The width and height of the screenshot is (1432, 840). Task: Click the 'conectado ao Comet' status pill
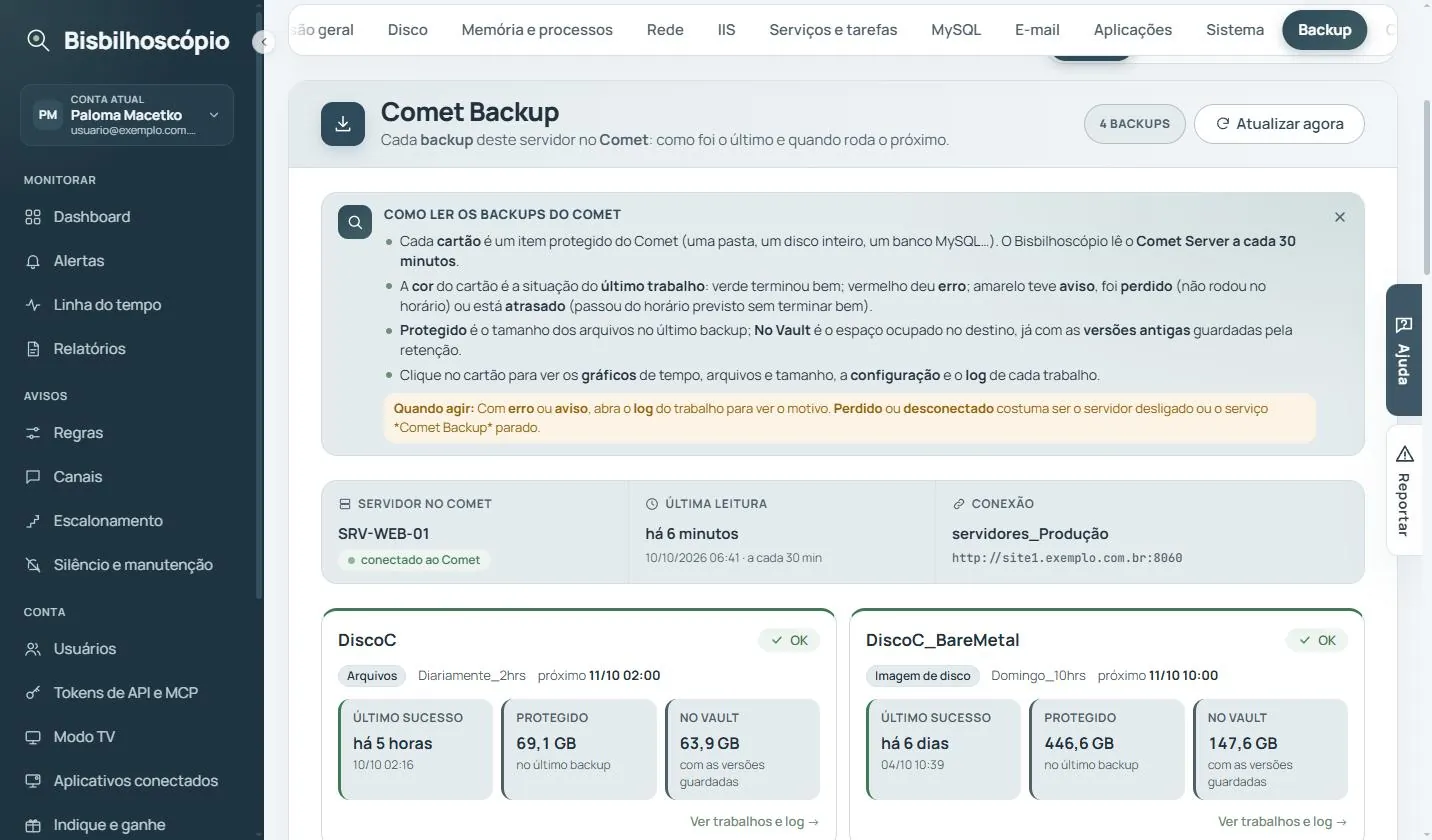point(414,560)
